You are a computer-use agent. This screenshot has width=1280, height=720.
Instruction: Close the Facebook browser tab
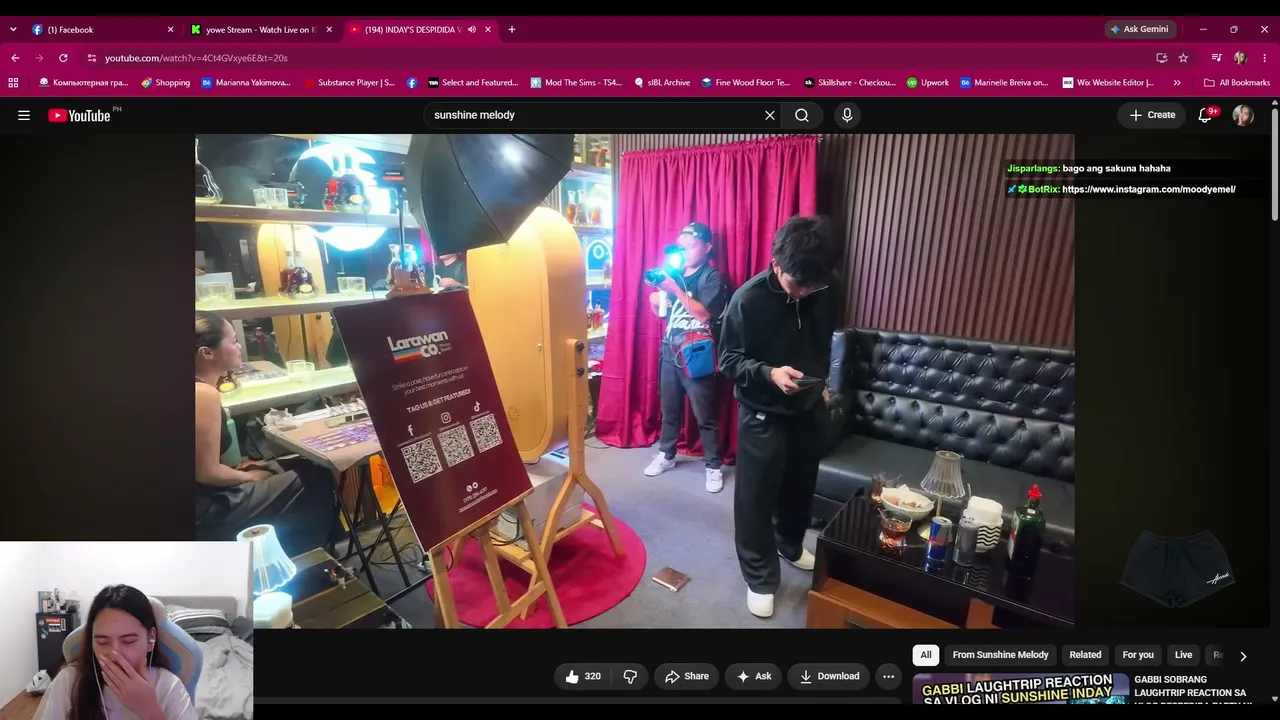(x=170, y=29)
